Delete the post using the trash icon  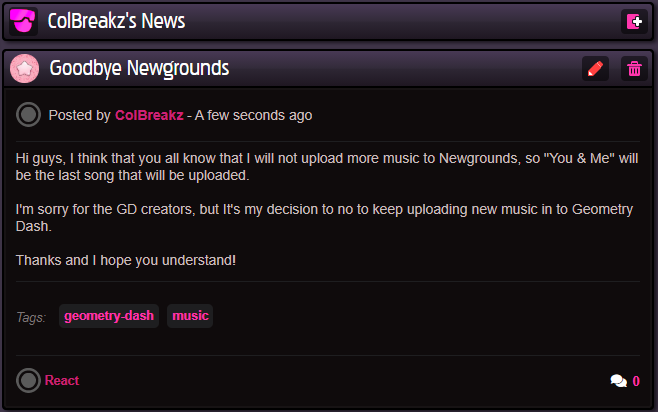[634, 68]
